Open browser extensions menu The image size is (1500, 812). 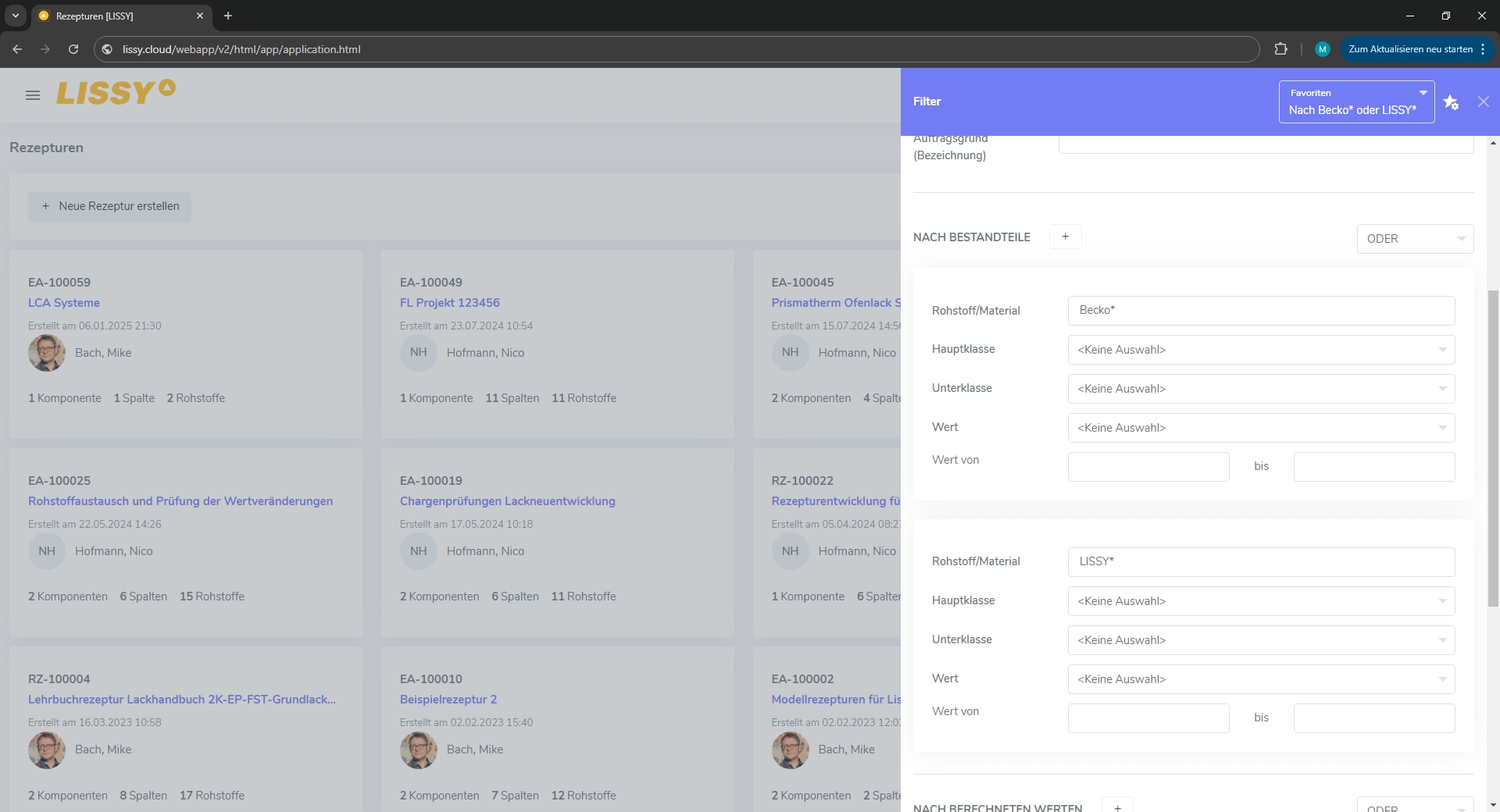coord(1280,49)
